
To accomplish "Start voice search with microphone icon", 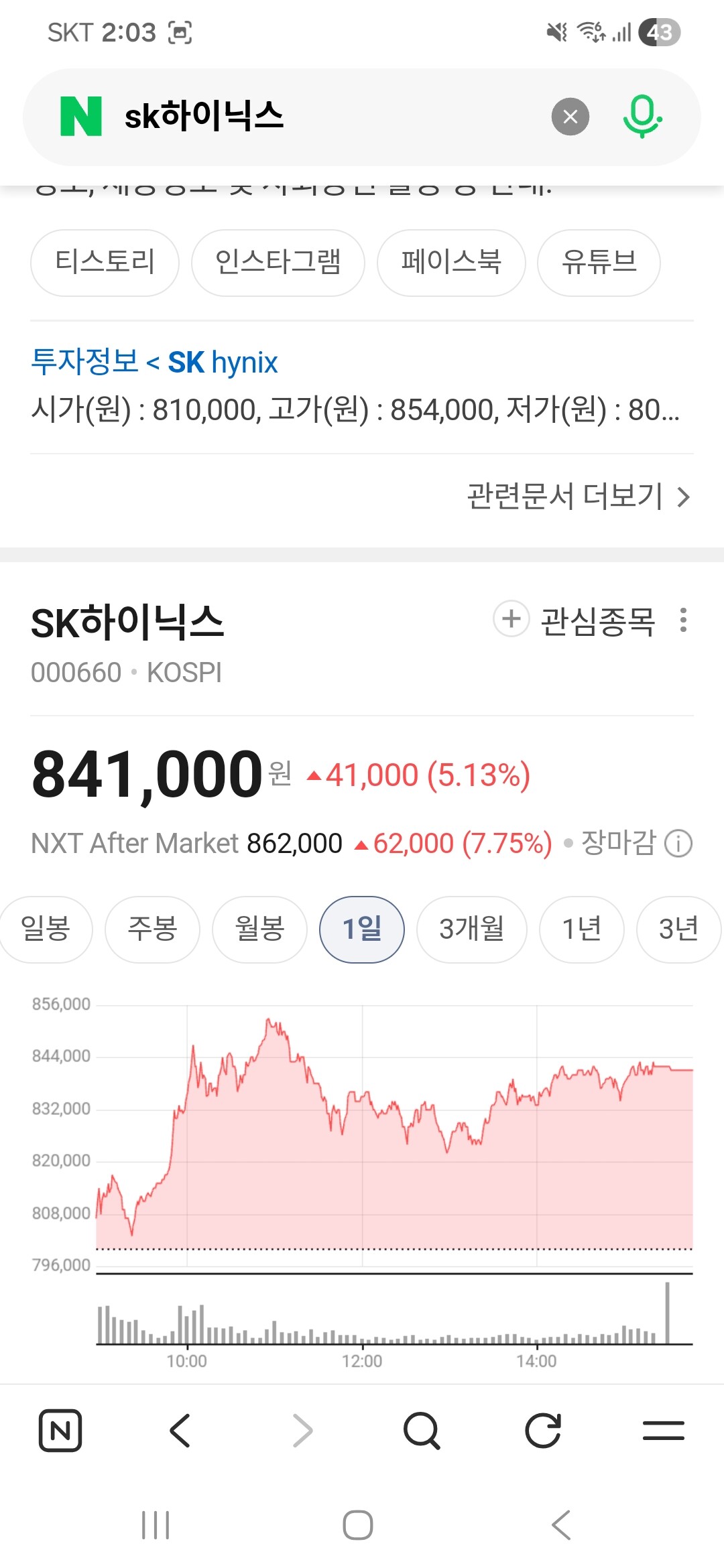I will point(642,116).
